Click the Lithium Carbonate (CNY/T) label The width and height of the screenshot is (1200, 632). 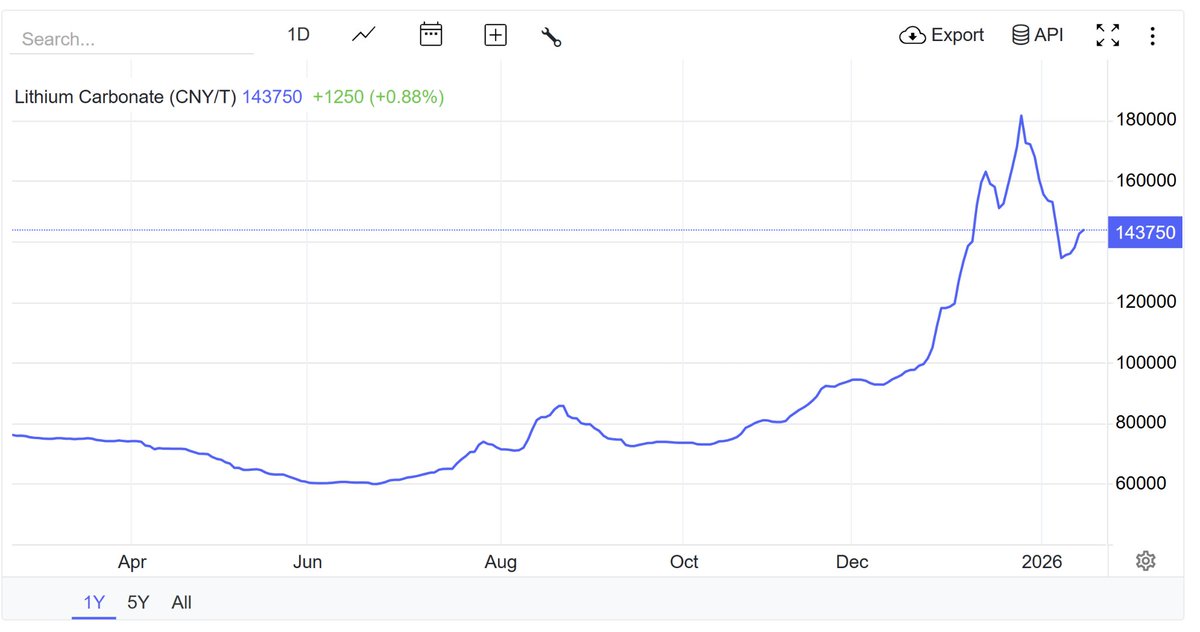click(x=125, y=97)
